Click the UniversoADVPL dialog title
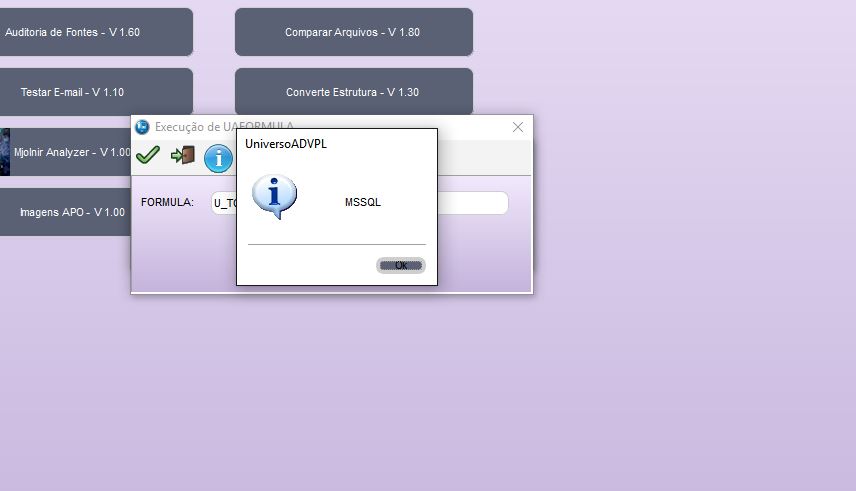The width and height of the screenshot is (856, 491). 286,144
